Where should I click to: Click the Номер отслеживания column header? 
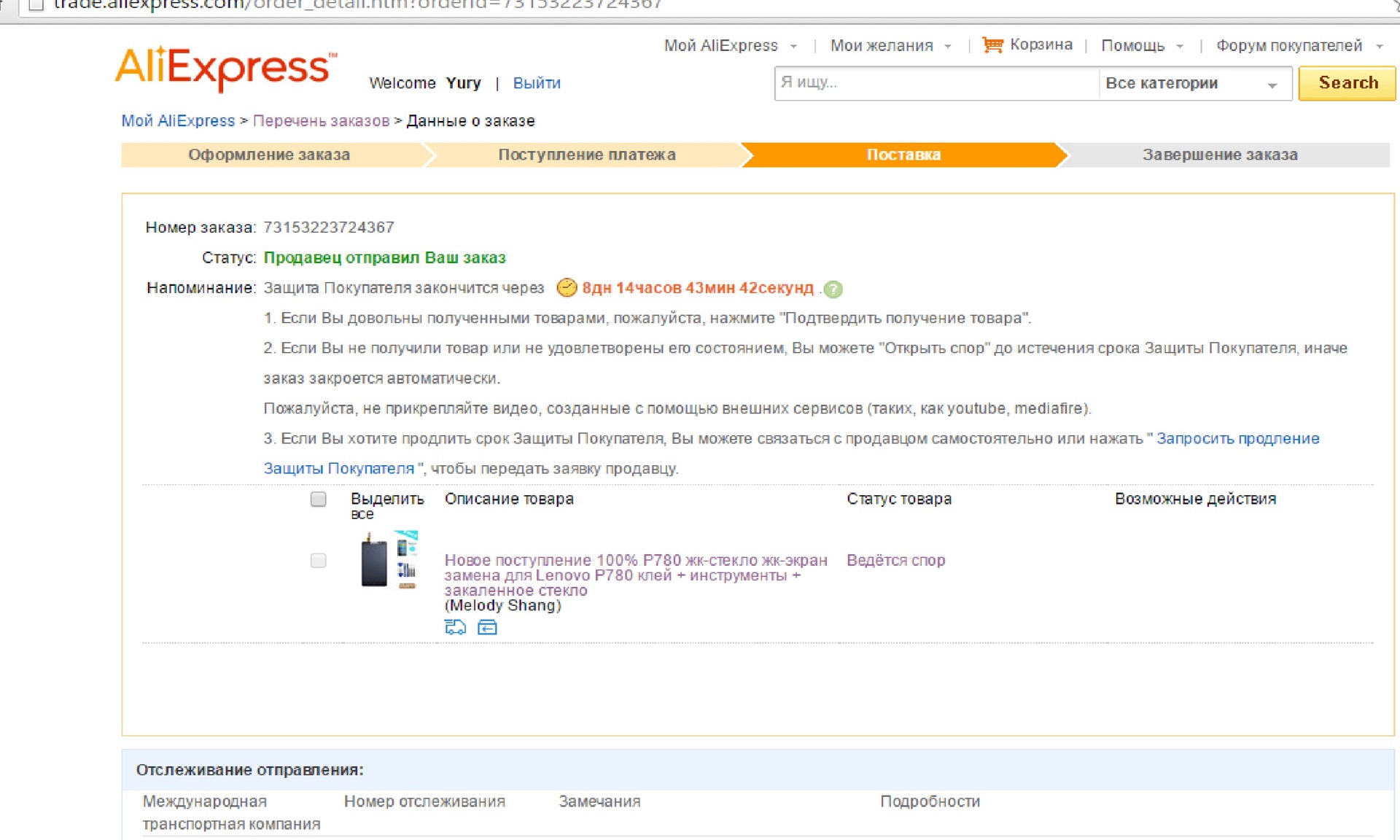click(424, 801)
